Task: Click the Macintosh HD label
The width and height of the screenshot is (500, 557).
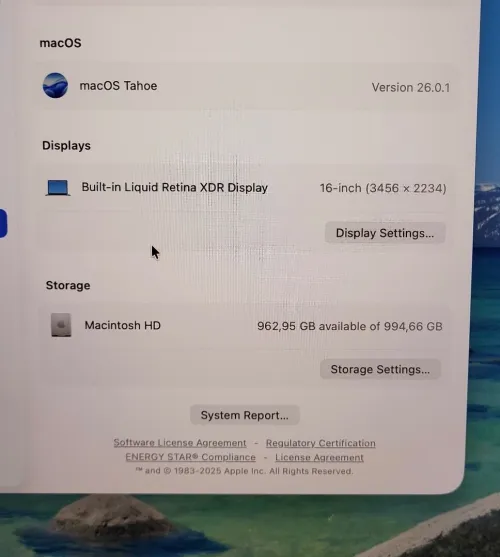Action: (x=123, y=325)
